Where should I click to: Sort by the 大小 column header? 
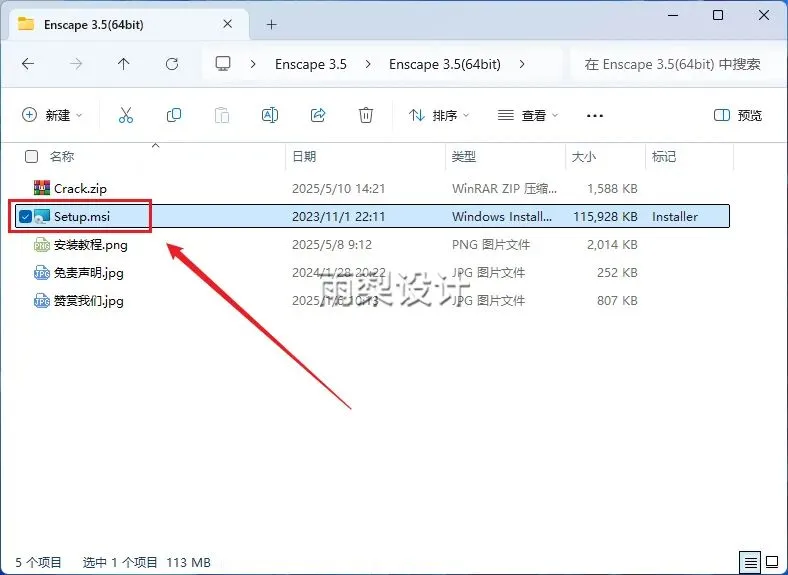(584, 157)
